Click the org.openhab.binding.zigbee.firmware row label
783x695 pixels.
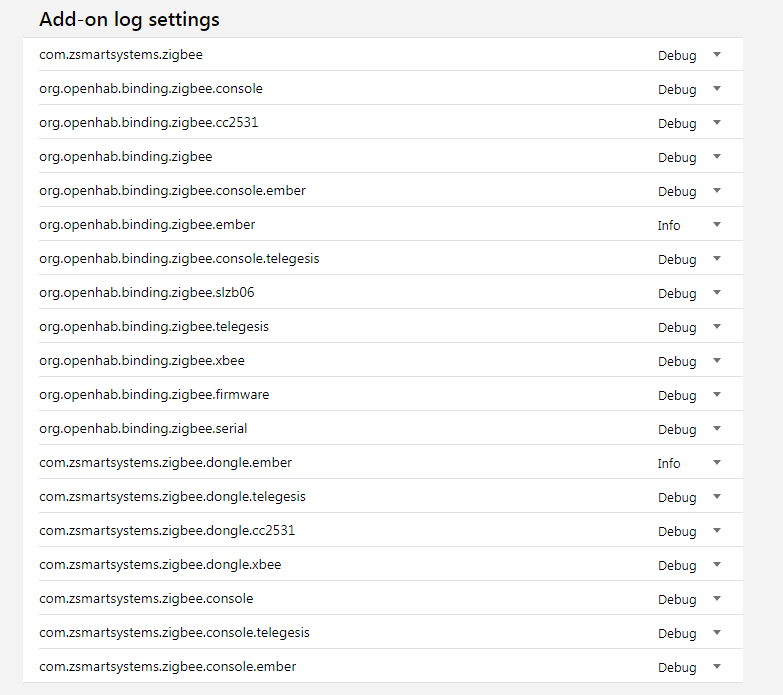[x=154, y=395]
